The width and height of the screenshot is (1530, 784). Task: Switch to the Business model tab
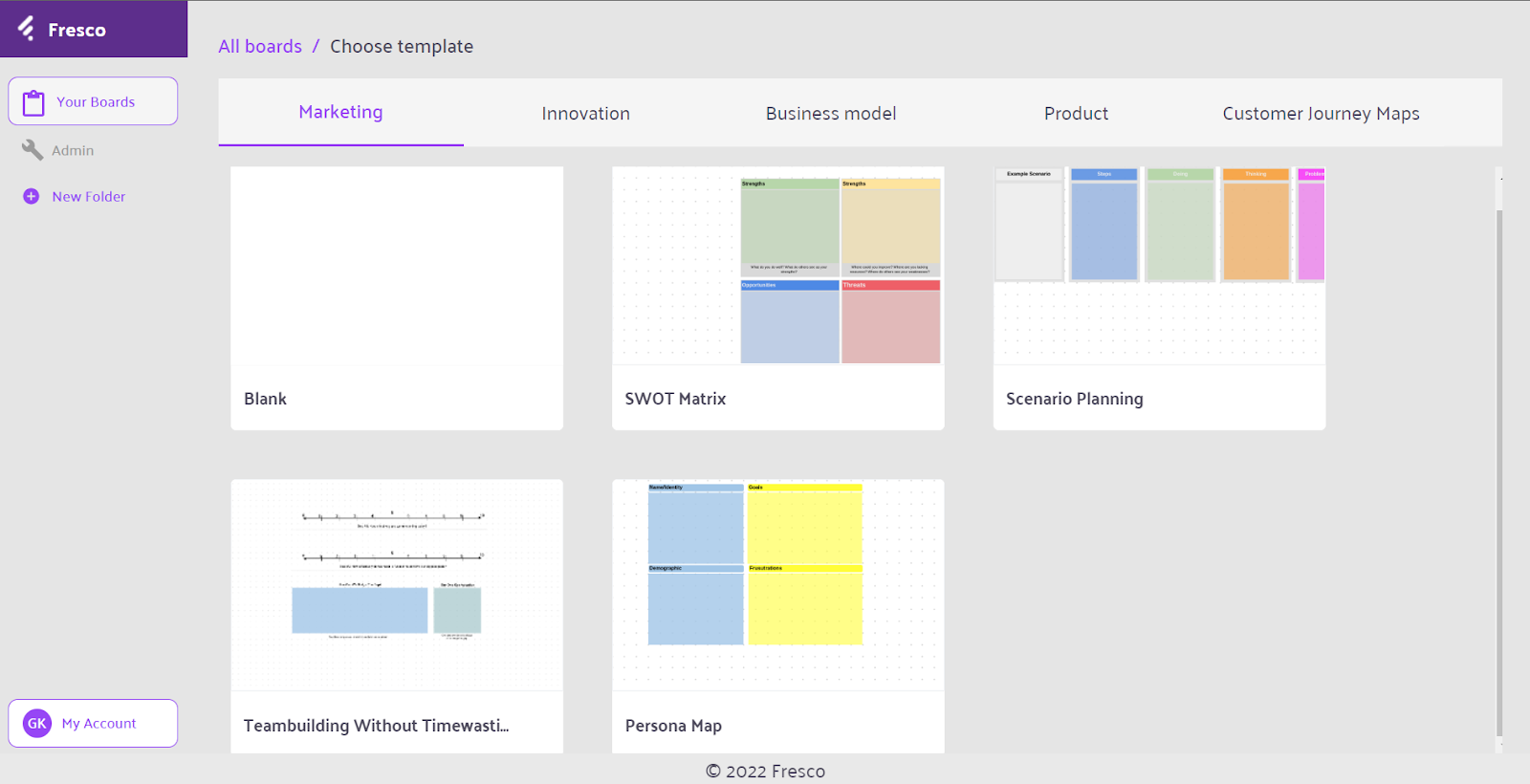(831, 113)
